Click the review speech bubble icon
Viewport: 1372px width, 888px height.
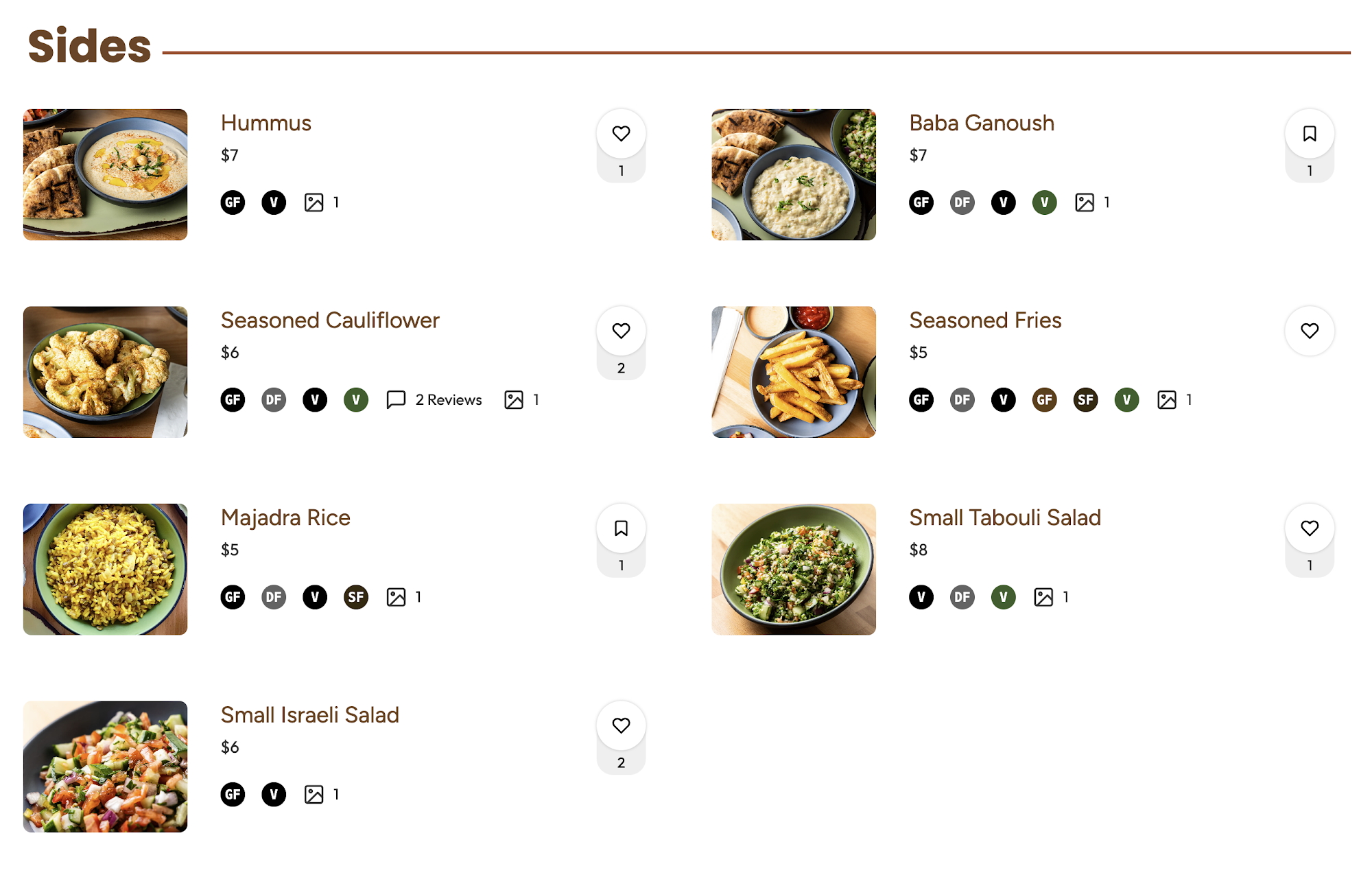pos(396,399)
